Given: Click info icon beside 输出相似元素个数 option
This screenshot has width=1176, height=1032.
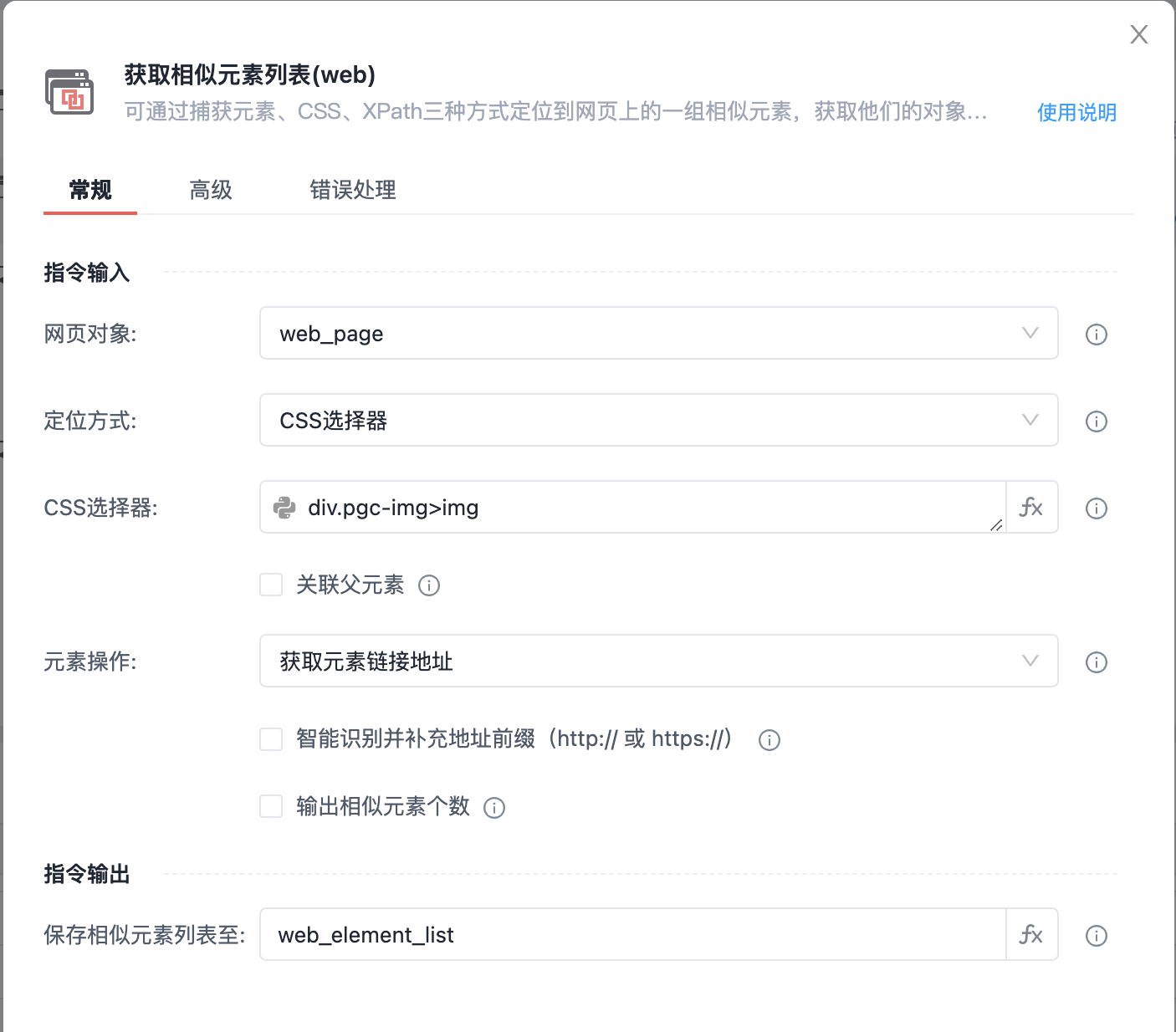Looking at the screenshot, I should click(494, 808).
